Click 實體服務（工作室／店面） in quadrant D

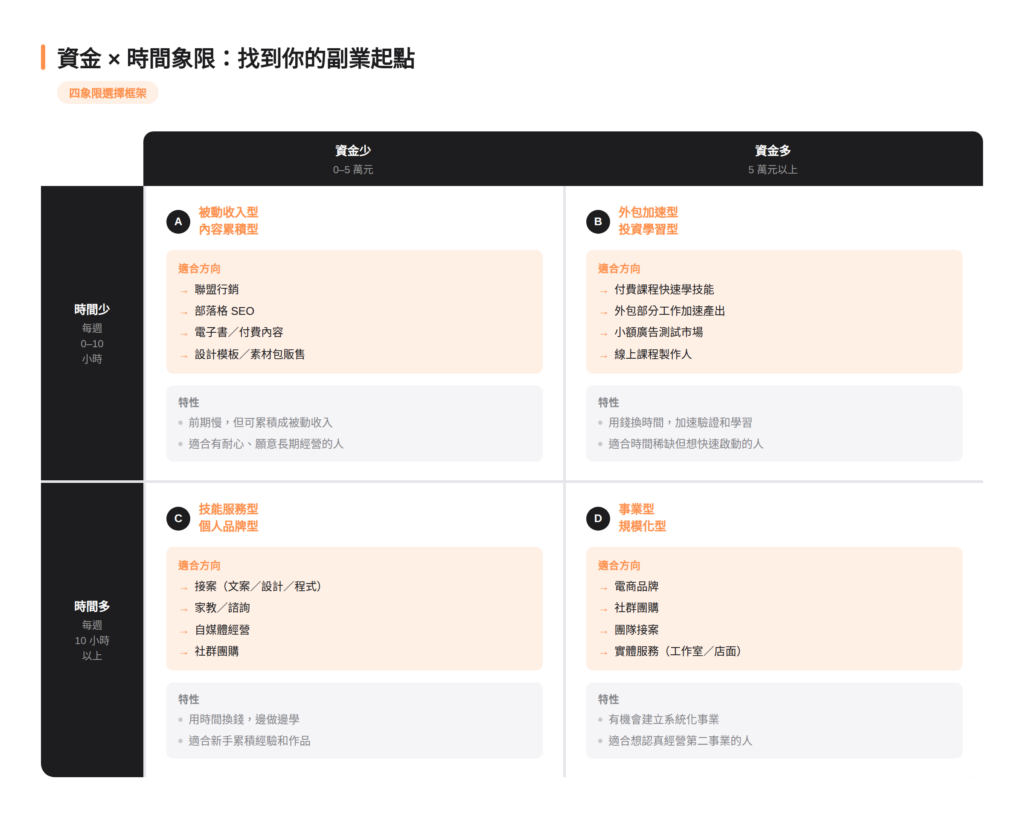[x=678, y=651]
